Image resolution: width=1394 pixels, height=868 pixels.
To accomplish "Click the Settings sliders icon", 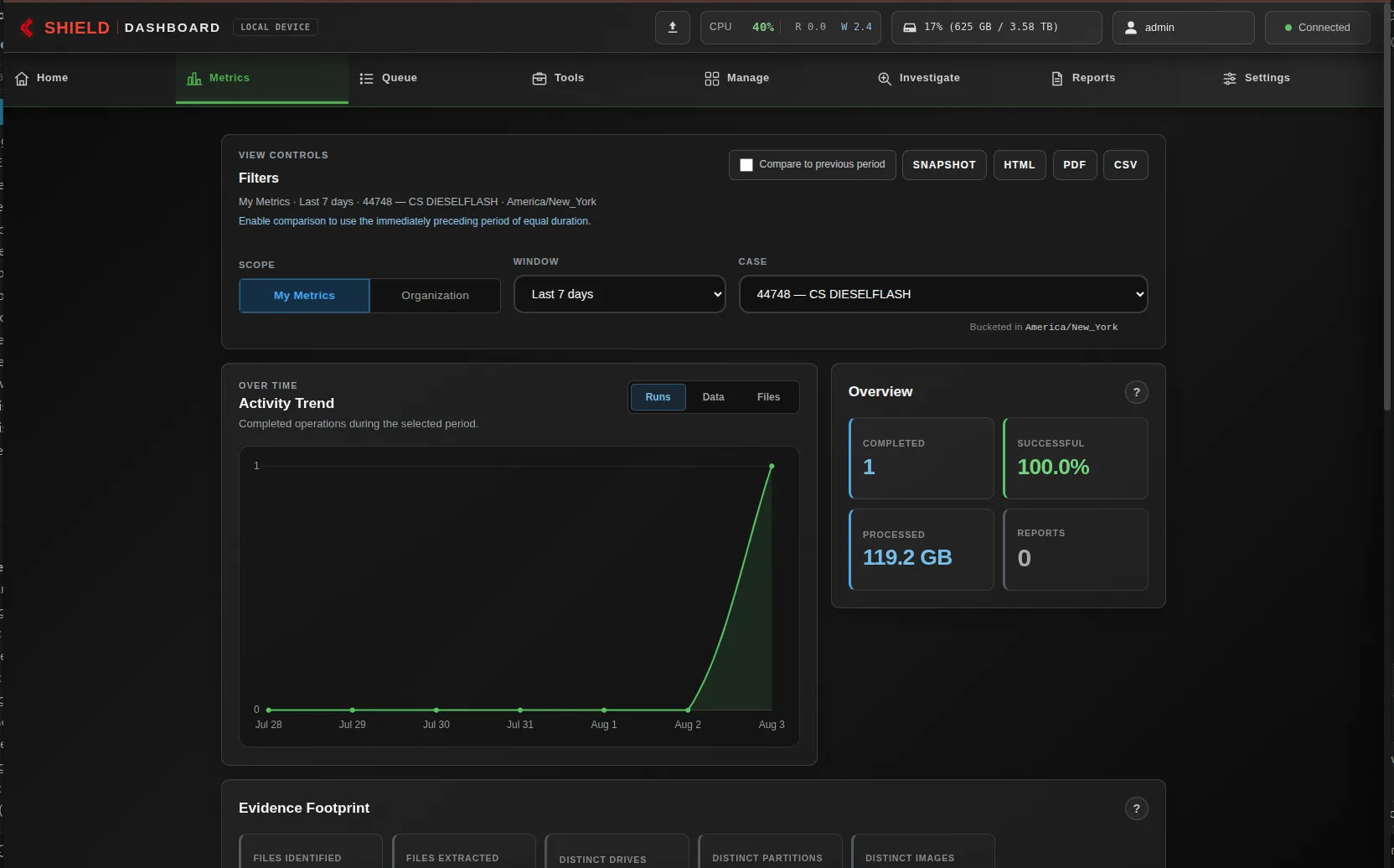I will [1230, 78].
